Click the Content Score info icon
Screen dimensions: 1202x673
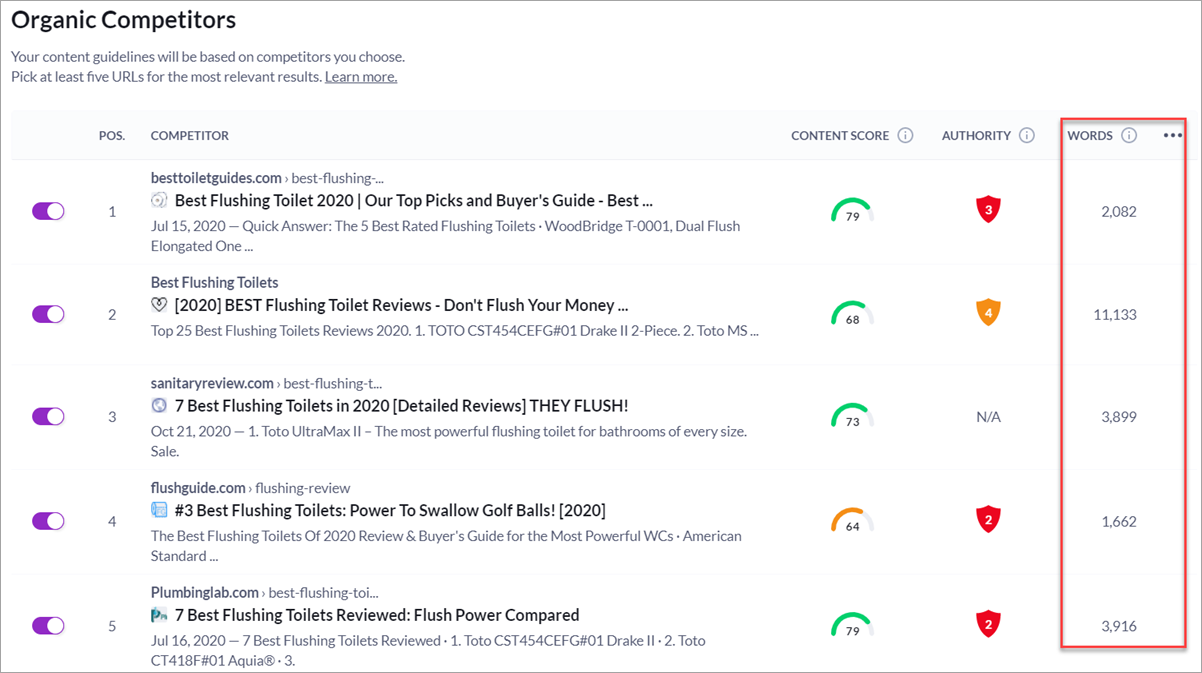click(905, 136)
